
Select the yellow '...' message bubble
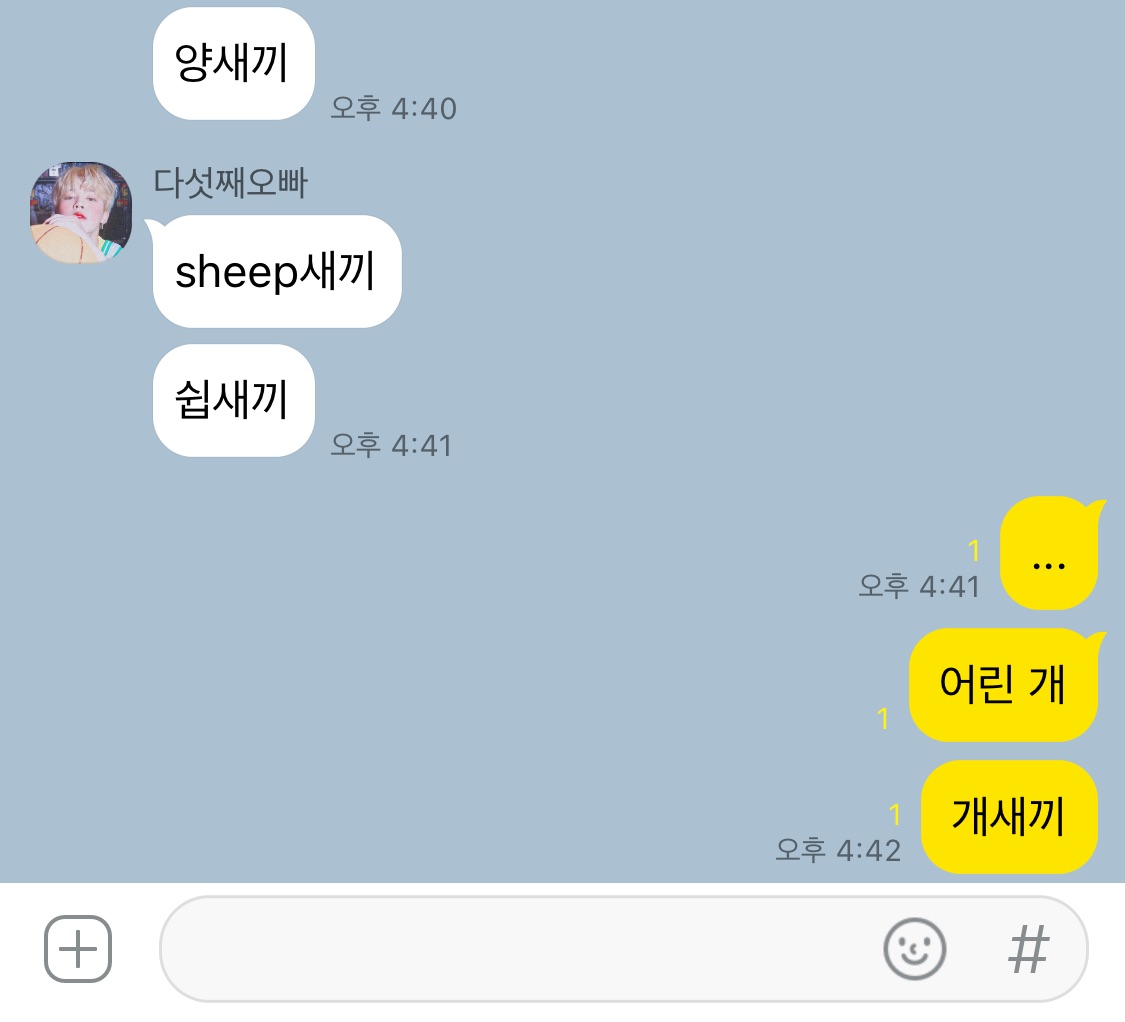1050,553
